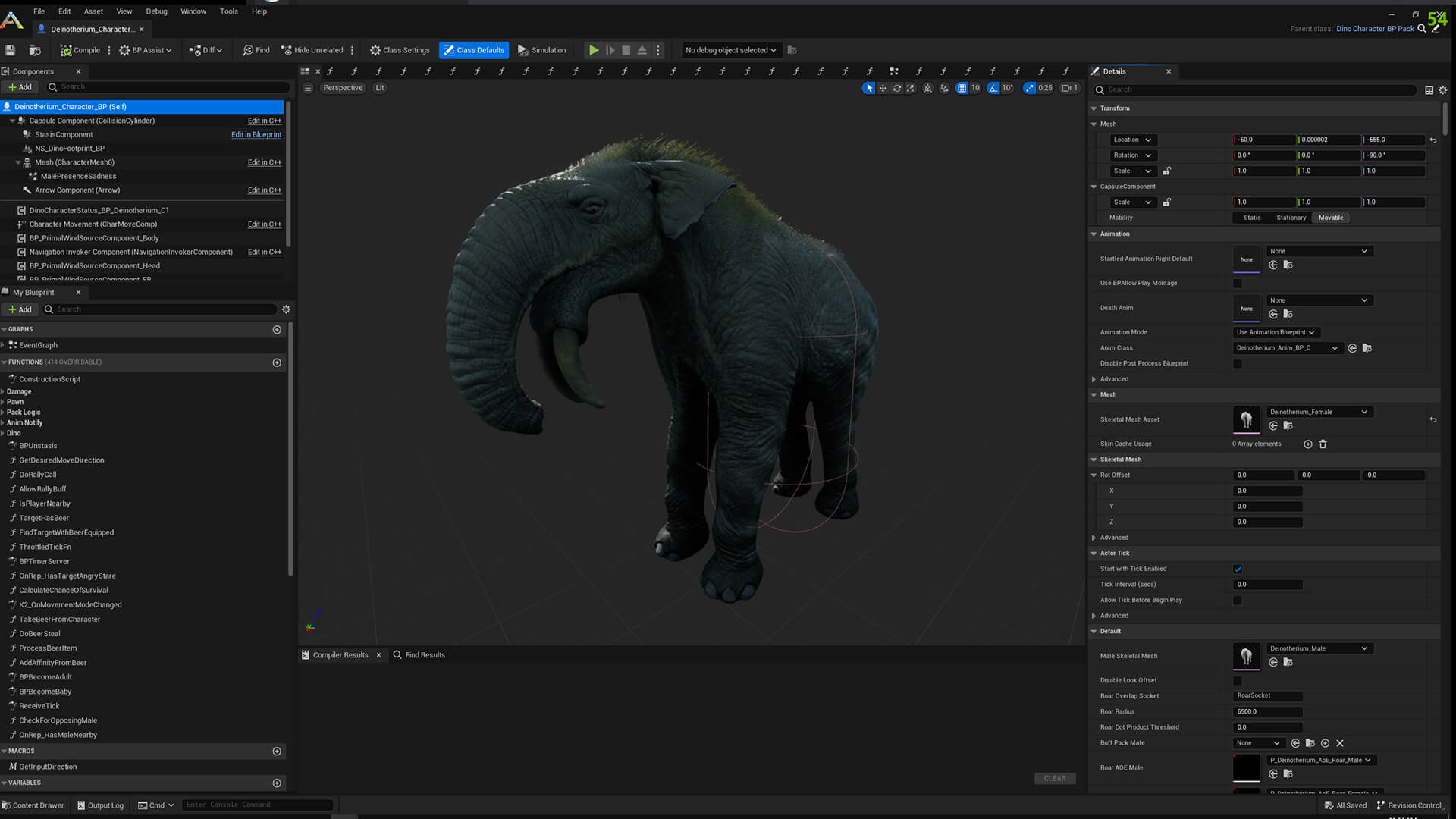The width and height of the screenshot is (1456, 819).
Task: Open Find in the Blueprint toolbar
Action: click(256, 50)
